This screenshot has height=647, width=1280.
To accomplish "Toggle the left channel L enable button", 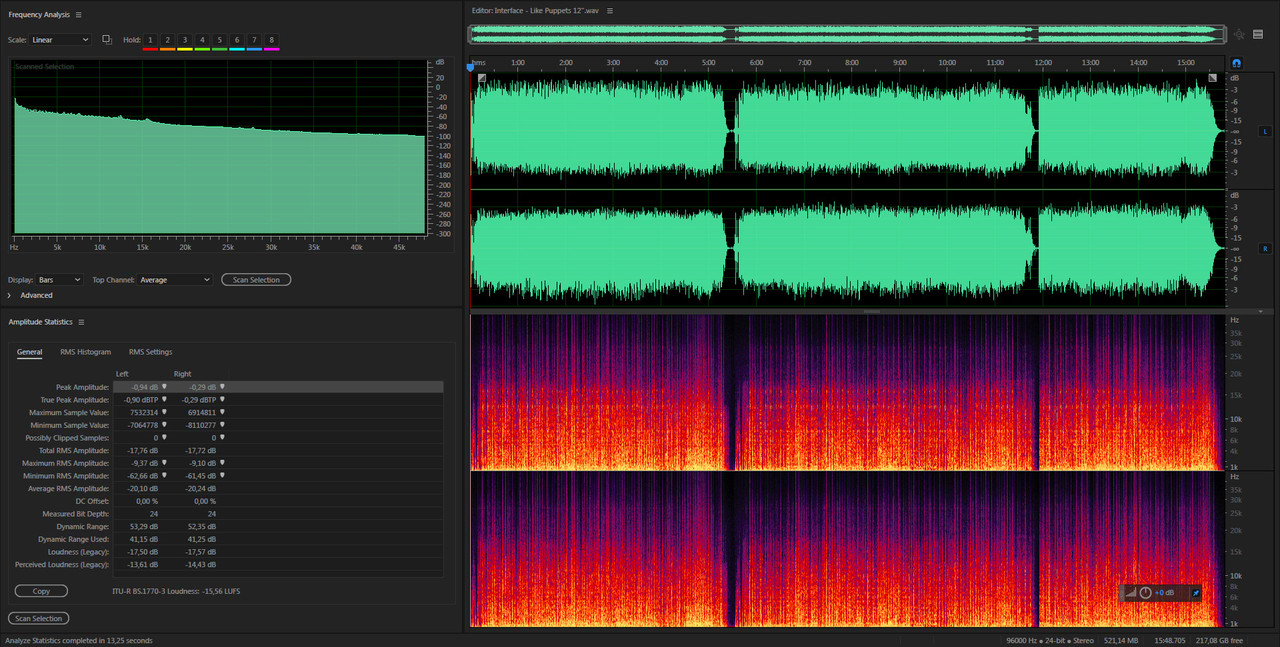I will 1265,131.
